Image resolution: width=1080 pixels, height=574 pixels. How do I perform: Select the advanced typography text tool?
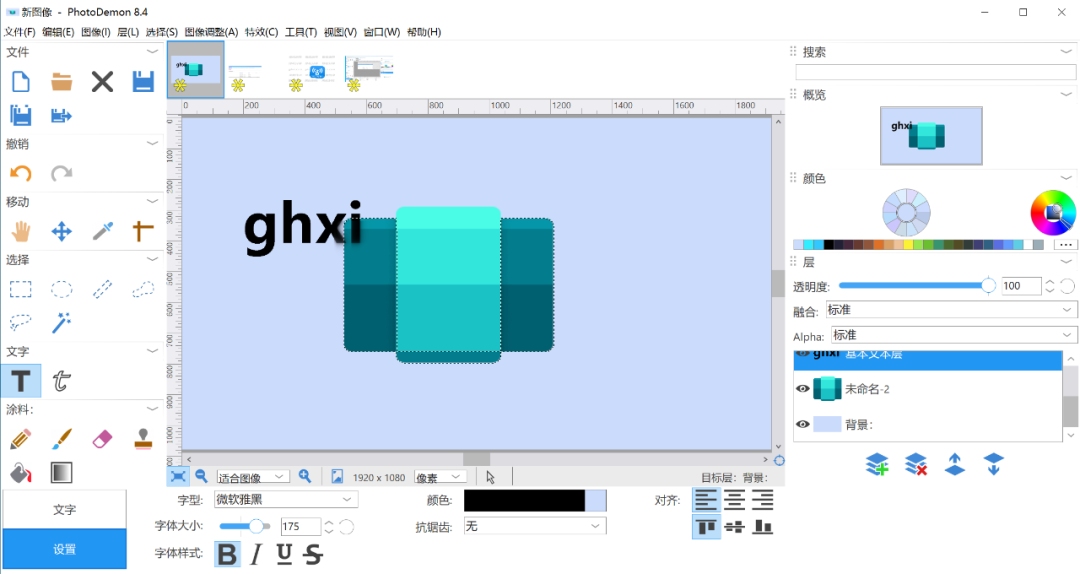[61, 380]
